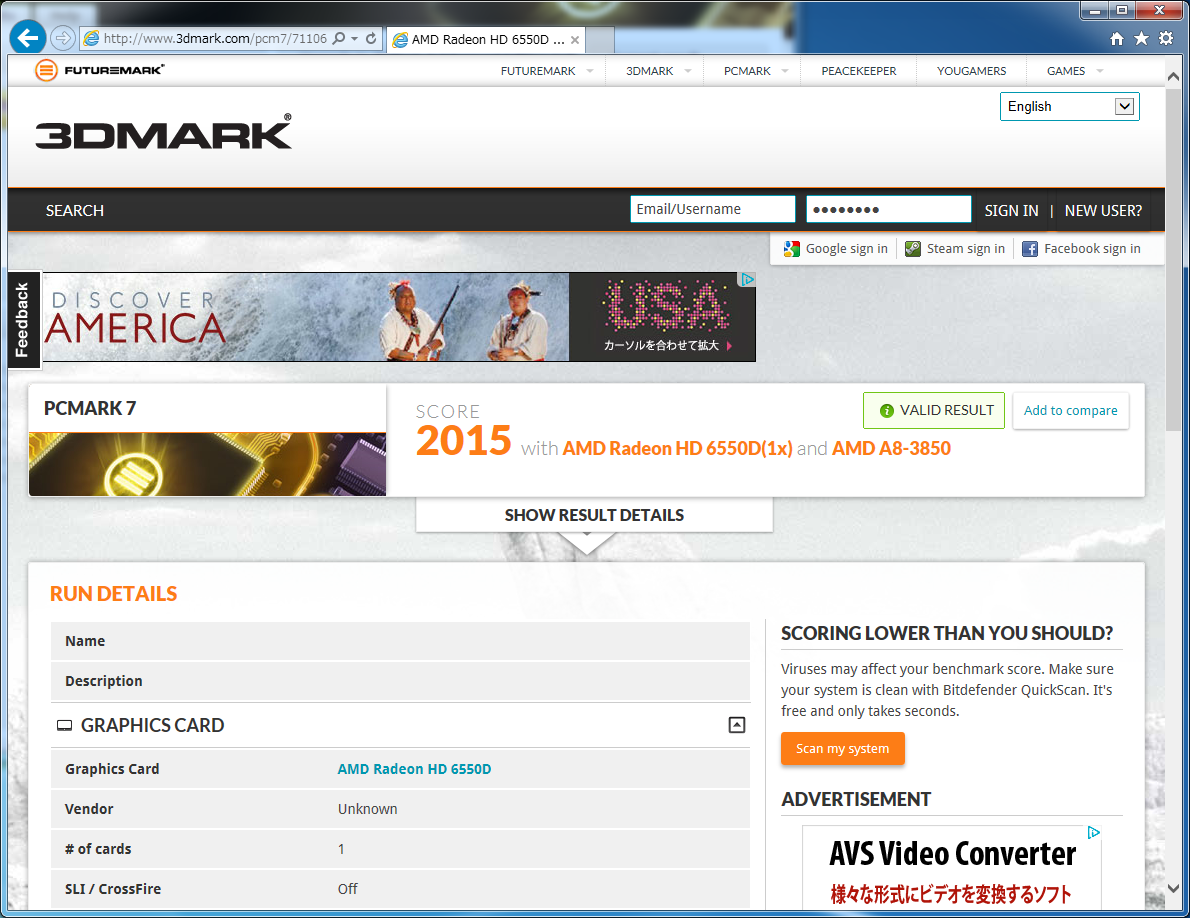Open AMD Radeon HD 6550D(1x) score link
This screenshot has width=1190, height=918.
[677, 448]
